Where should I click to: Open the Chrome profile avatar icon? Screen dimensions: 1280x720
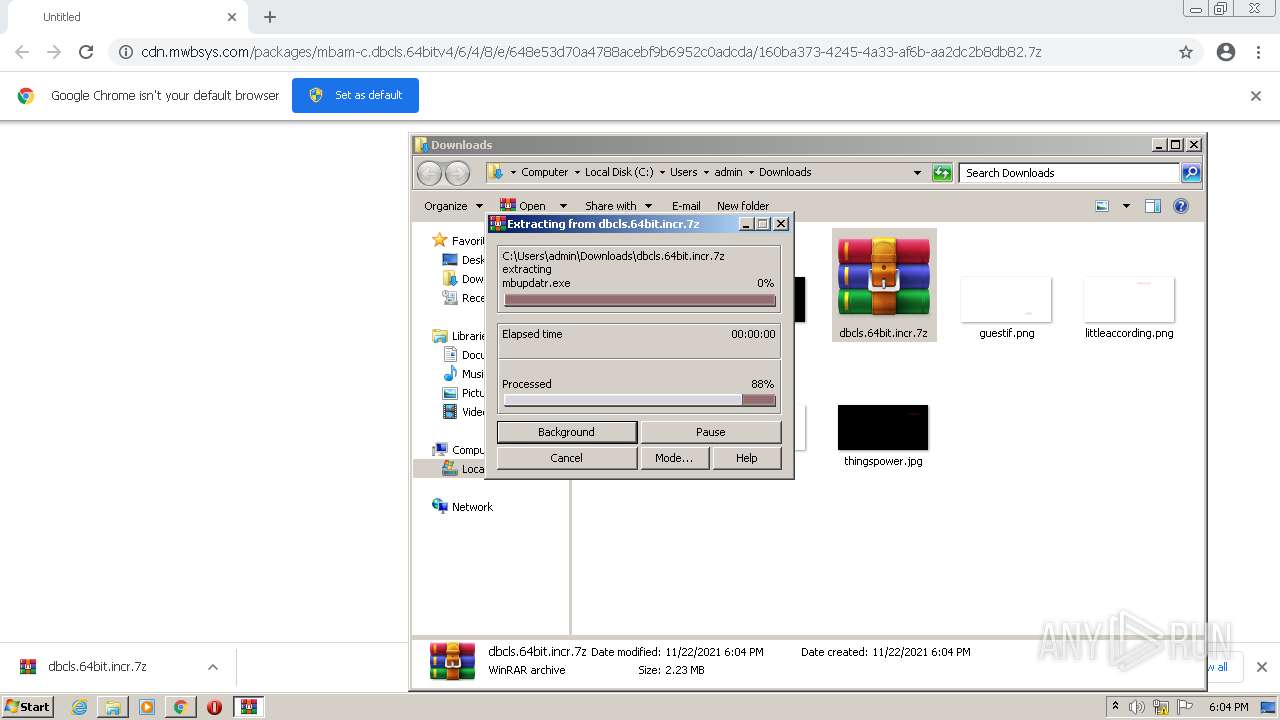(x=1226, y=52)
